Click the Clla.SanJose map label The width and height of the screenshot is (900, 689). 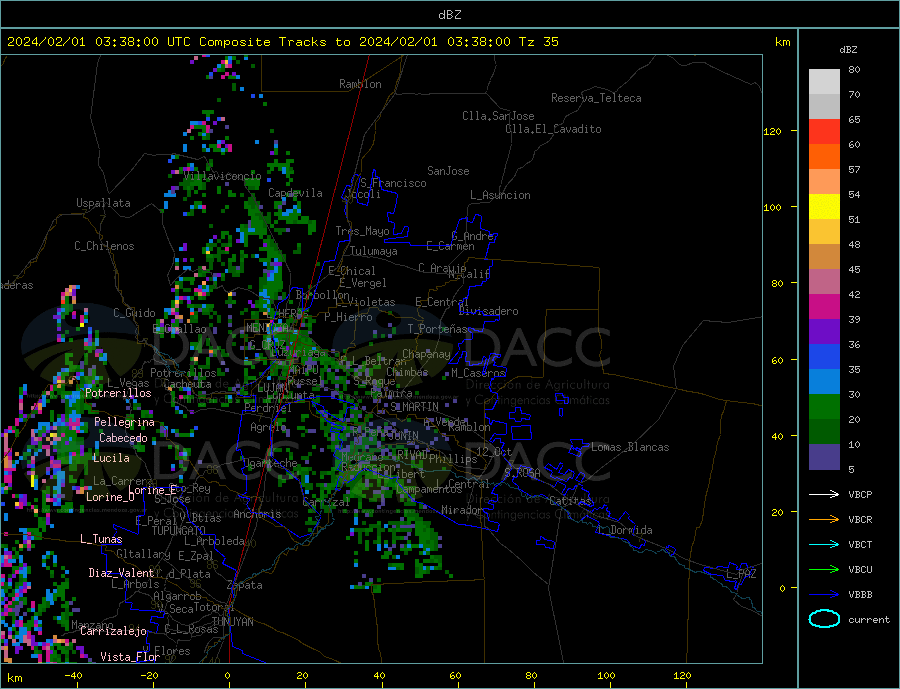(x=498, y=116)
